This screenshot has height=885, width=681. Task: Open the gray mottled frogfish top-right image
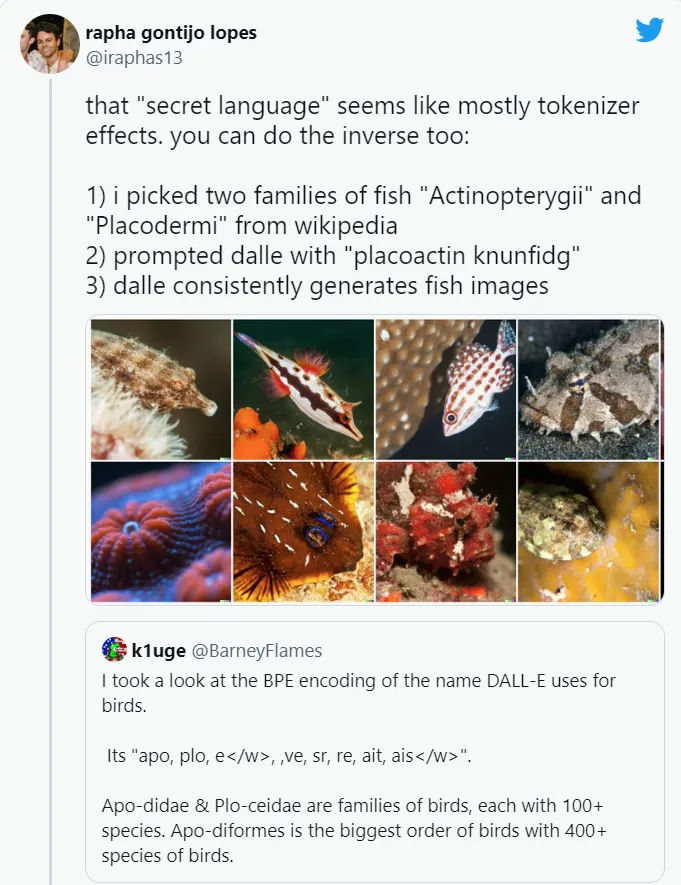pos(588,389)
